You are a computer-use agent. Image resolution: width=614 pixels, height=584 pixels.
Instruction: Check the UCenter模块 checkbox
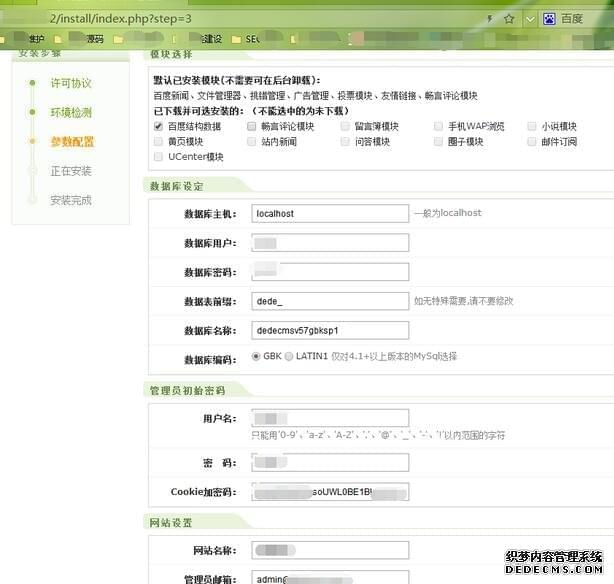tap(158, 157)
